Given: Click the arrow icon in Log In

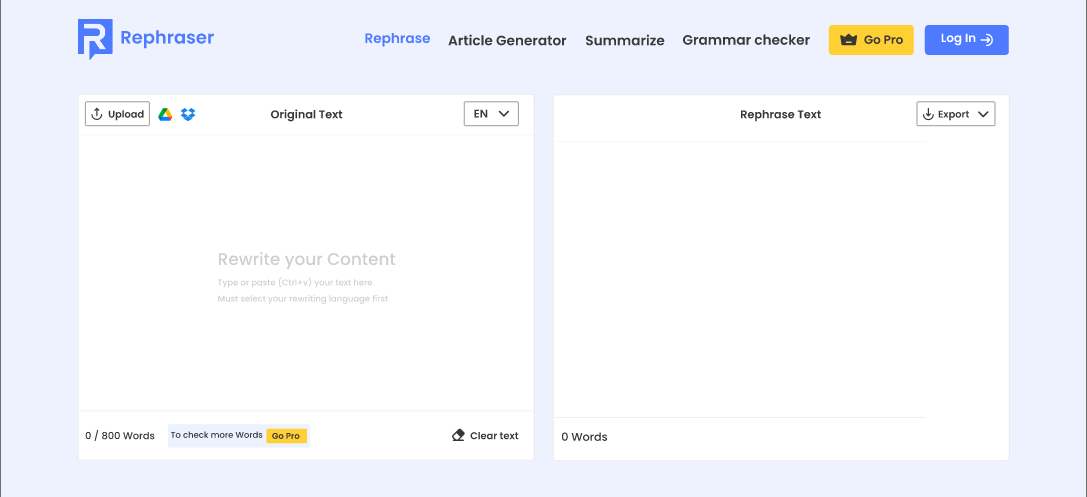Looking at the screenshot, I should 987,40.
